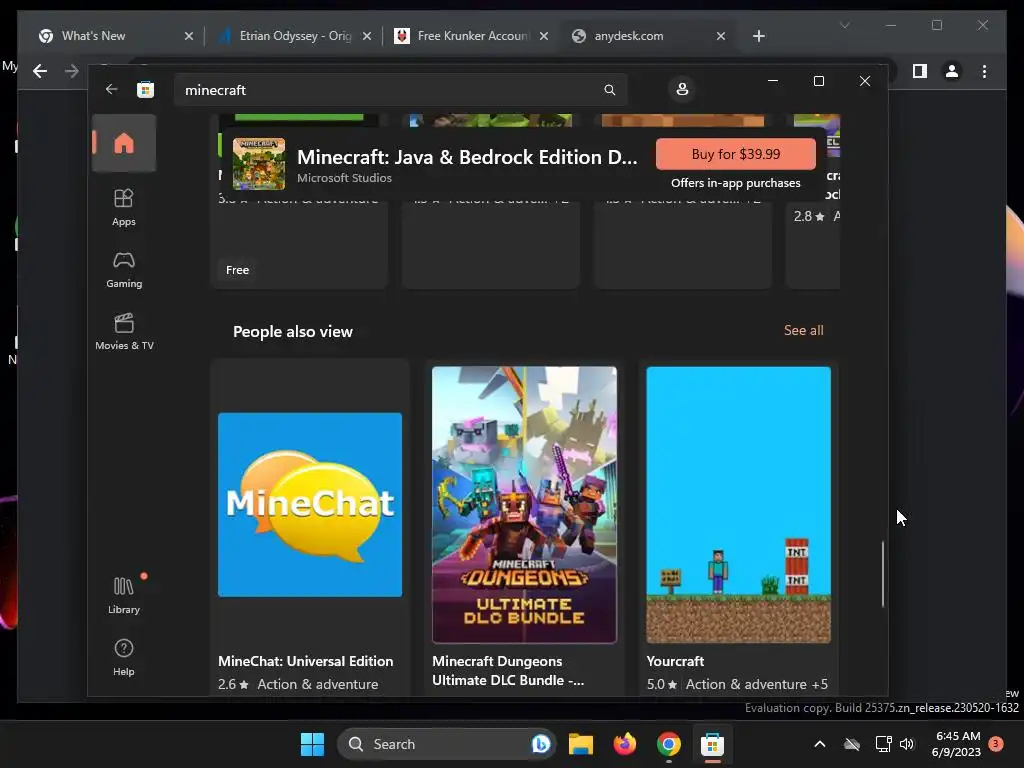This screenshot has width=1024, height=768.
Task: Switch to Free Krunker Account Chrome tab
Action: click(473, 36)
